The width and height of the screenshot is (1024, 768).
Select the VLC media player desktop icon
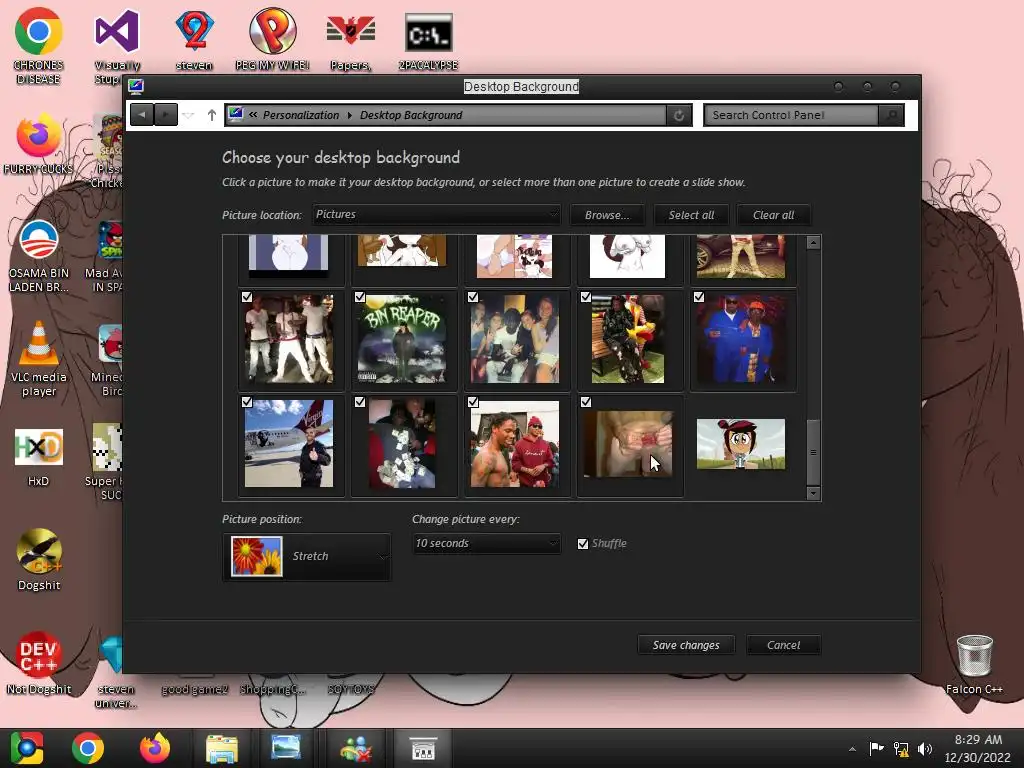39,358
